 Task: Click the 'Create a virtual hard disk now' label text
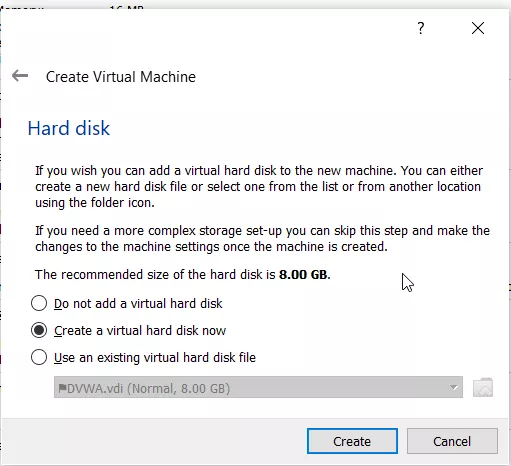(140, 331)
